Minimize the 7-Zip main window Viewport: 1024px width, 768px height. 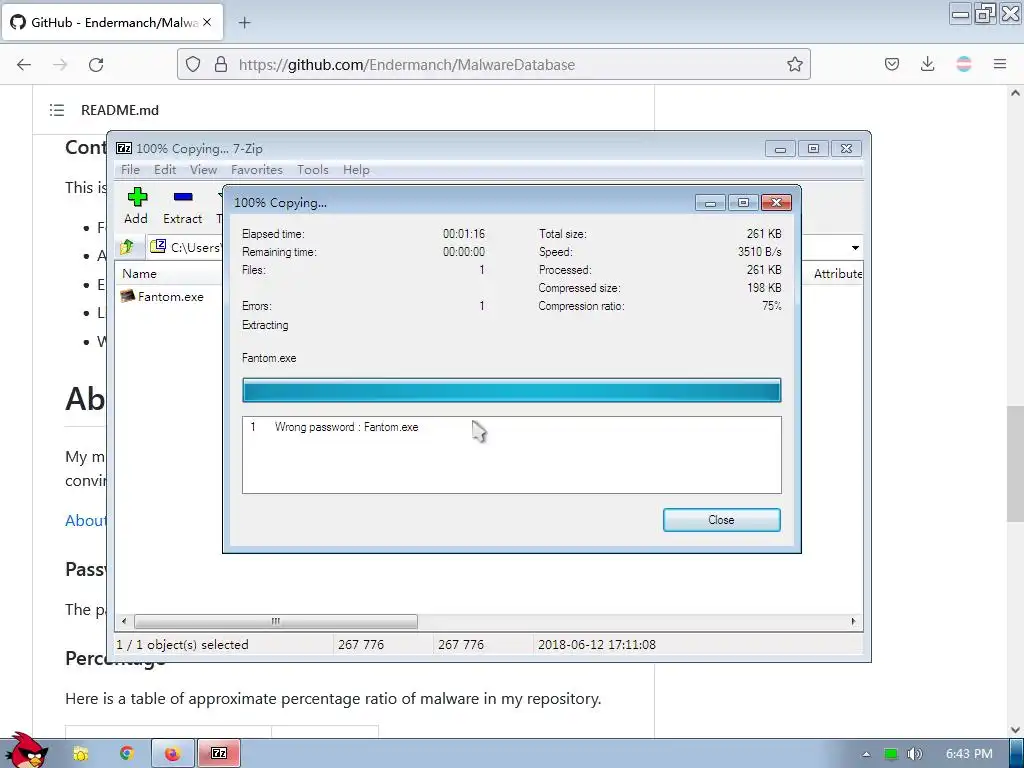(780, 149)
